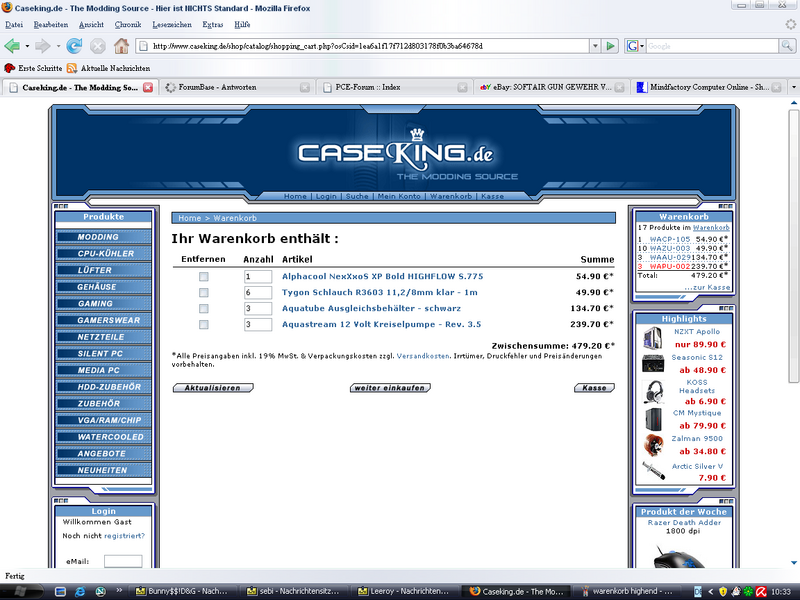
Task: Open the list all tabs dropdown
Action: point(793,87)
